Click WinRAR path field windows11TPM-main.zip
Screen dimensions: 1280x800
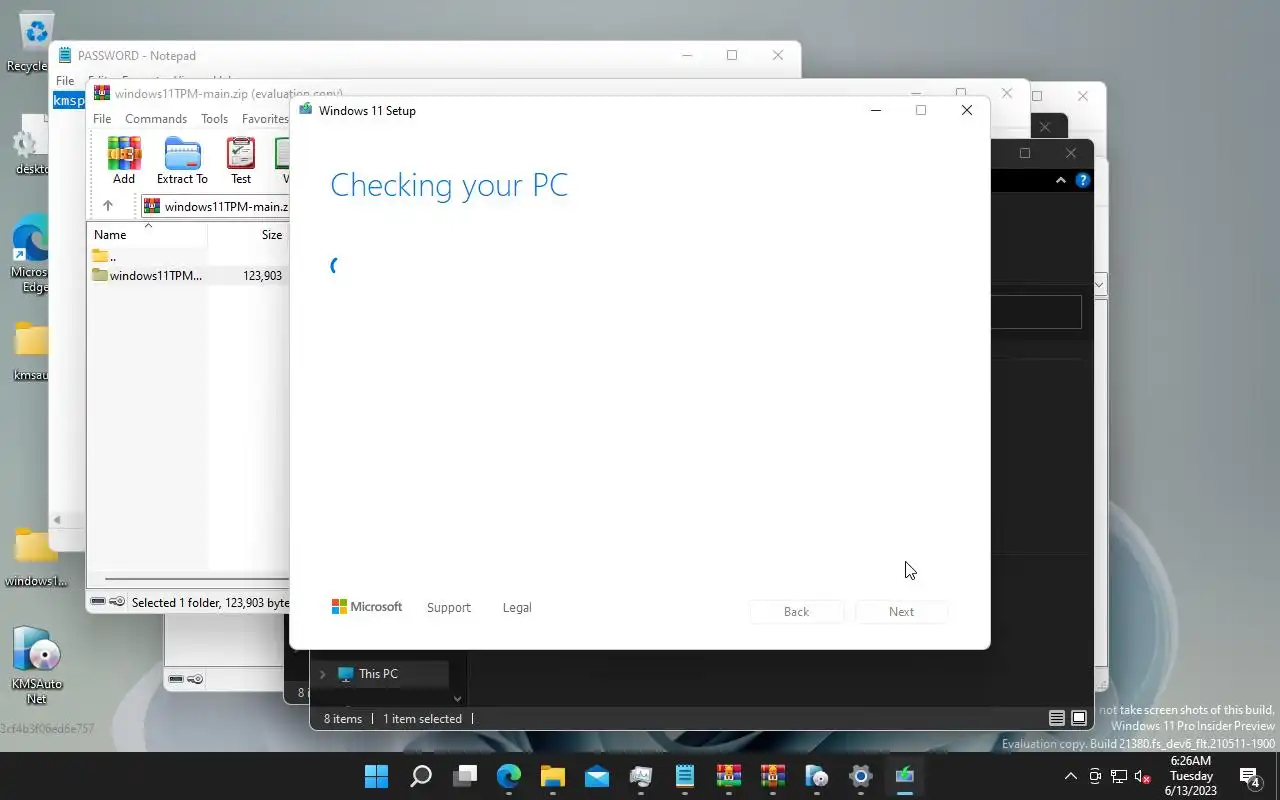pyautogui.click(x=215, y=206)
